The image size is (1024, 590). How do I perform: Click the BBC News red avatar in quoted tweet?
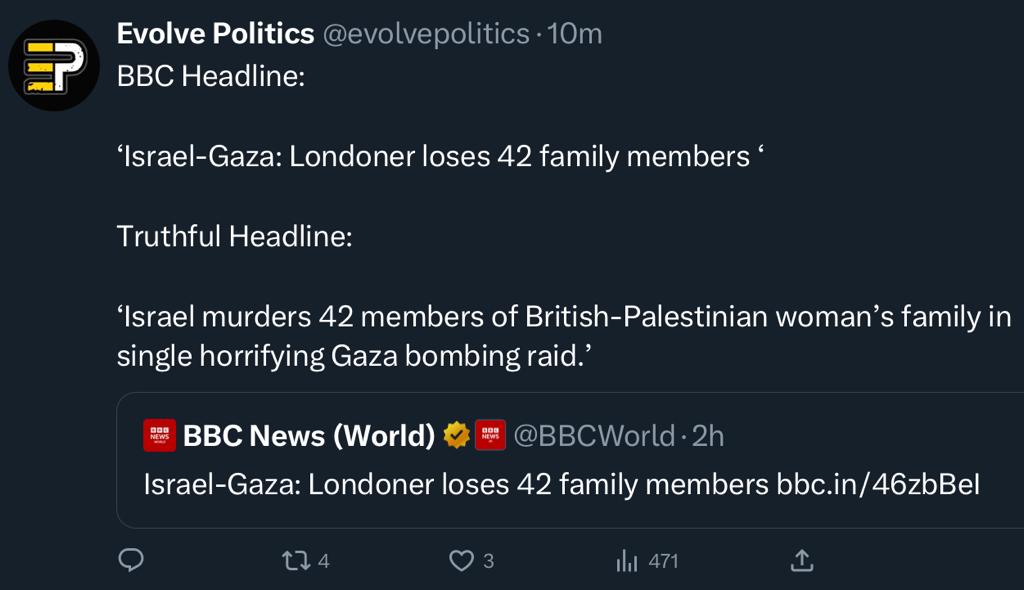(160, 435)
